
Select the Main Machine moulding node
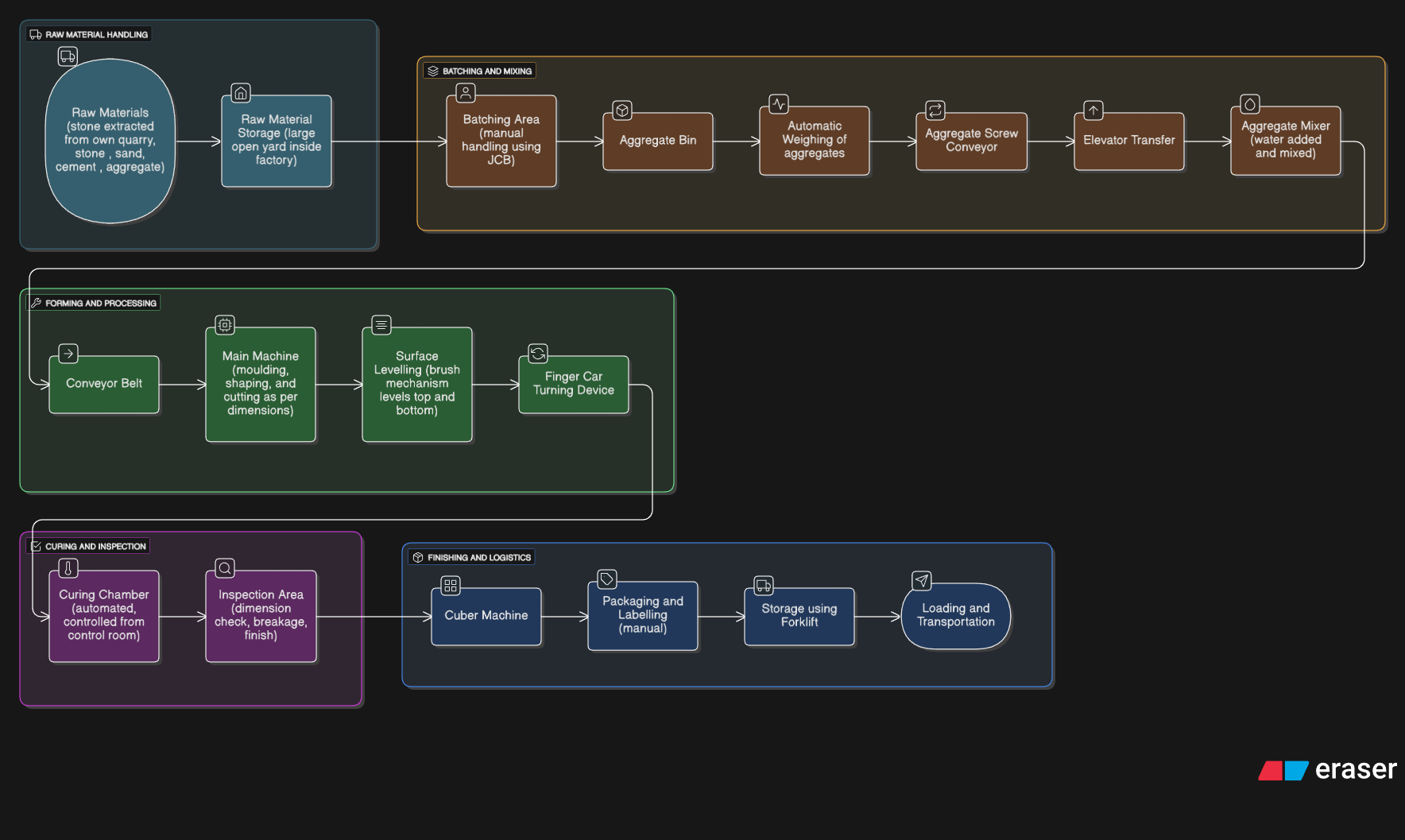(x=261, y=384)
